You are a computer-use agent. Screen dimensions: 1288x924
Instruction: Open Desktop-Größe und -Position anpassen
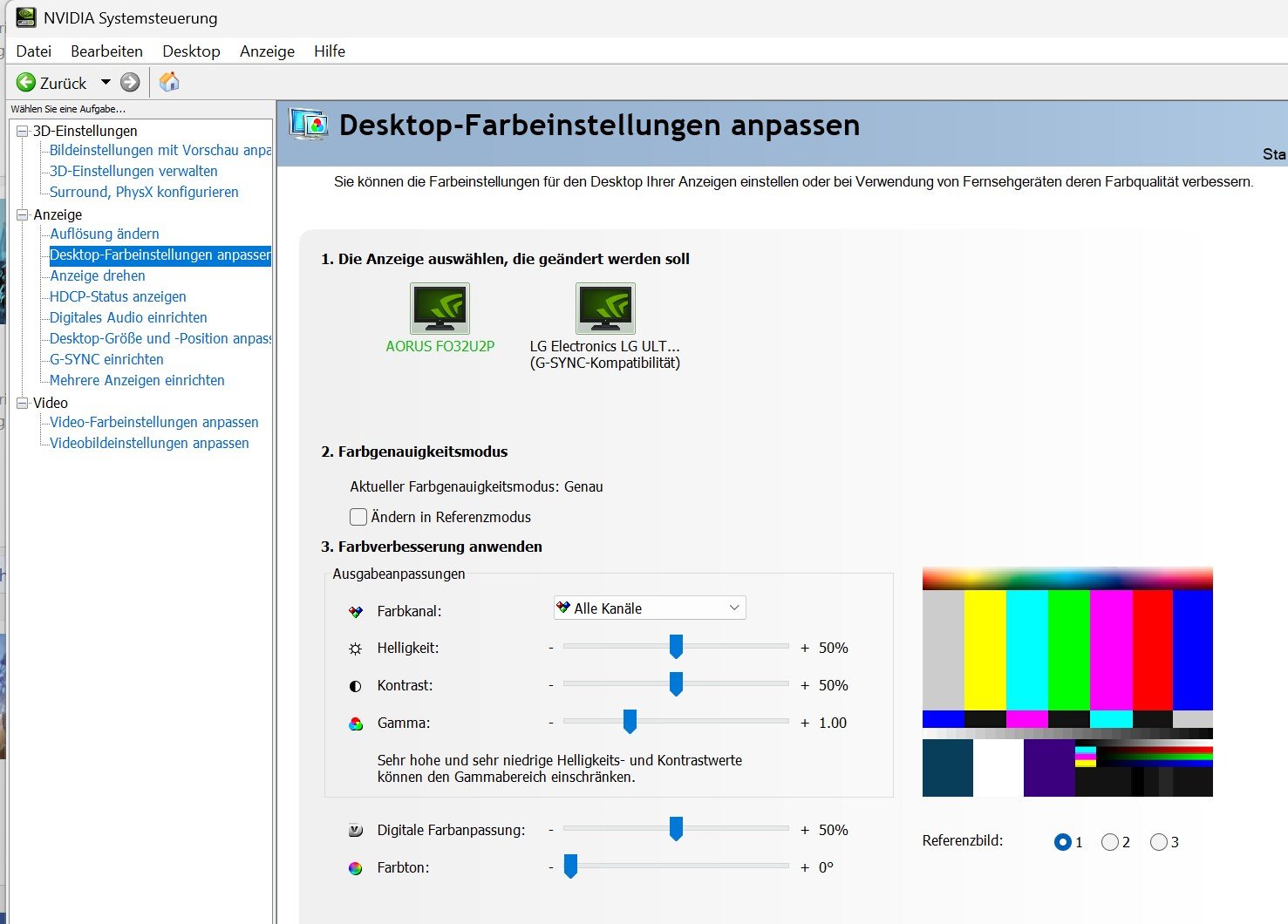coord(160,338)
